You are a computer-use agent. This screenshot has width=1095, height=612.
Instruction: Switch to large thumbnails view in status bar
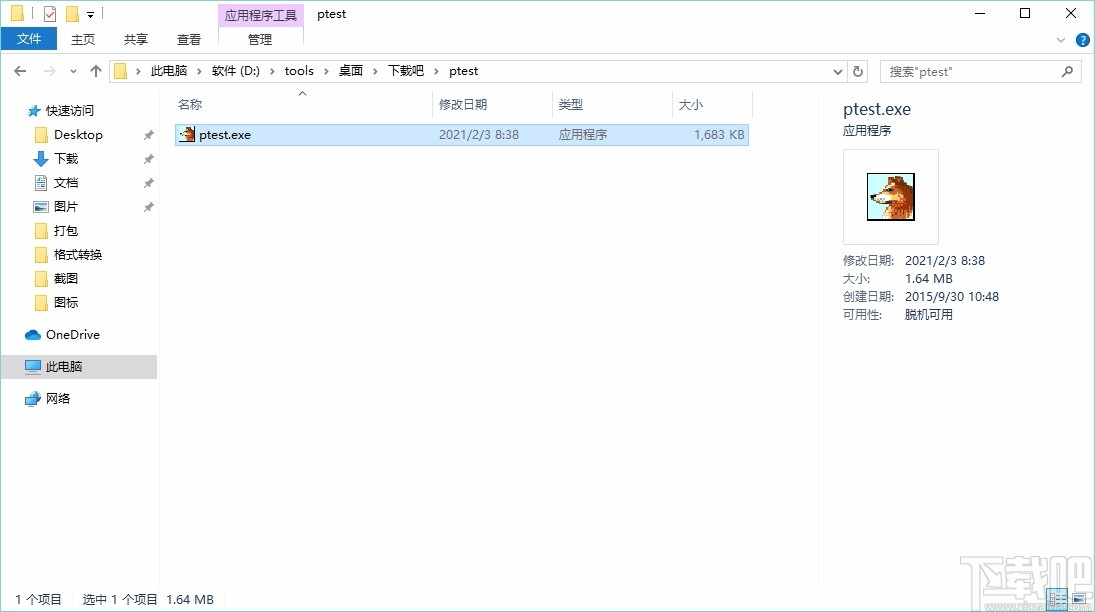1079,599
